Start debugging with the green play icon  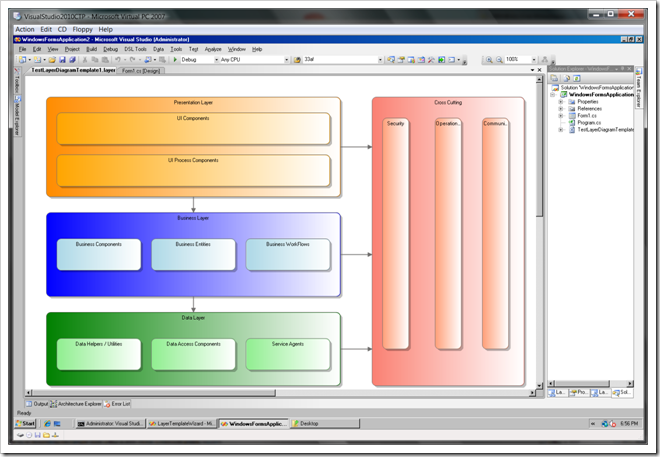point(175,60)
